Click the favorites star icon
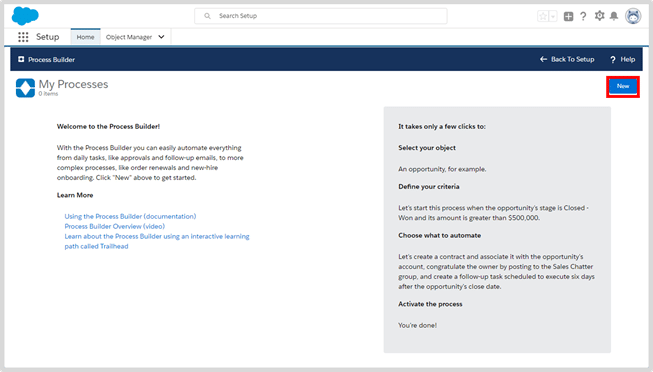653x372 pixels. 543,16
